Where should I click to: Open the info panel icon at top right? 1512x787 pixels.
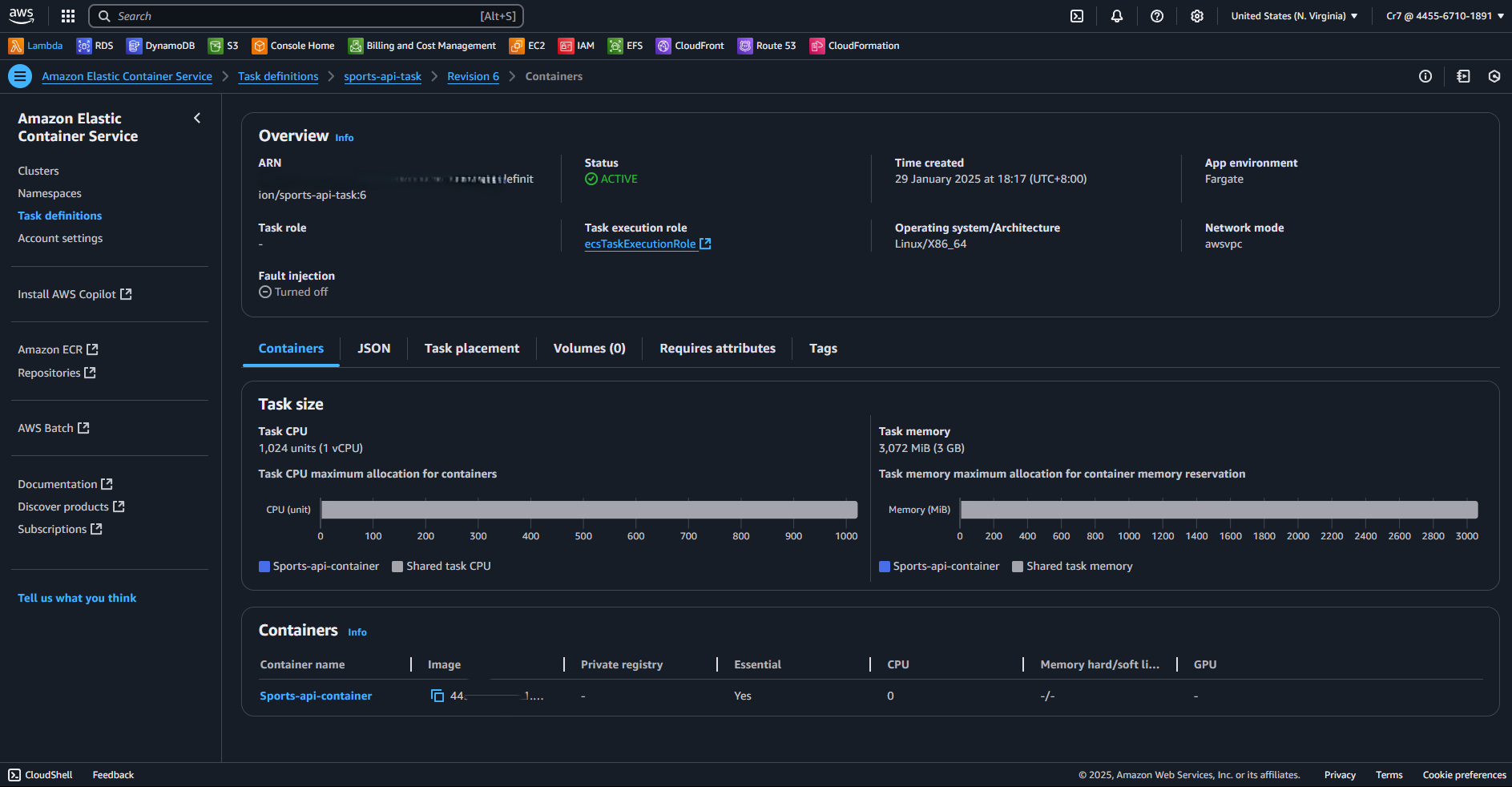[x=1425, y=76]
